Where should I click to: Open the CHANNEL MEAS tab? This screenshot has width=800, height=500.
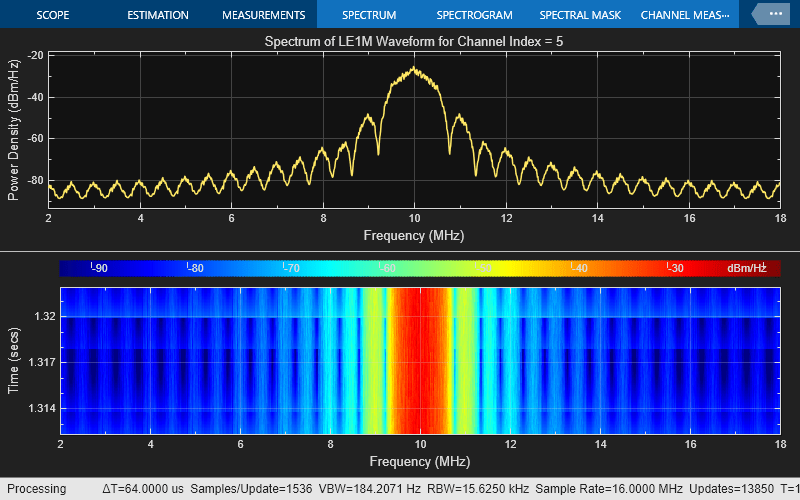(685, 15)
